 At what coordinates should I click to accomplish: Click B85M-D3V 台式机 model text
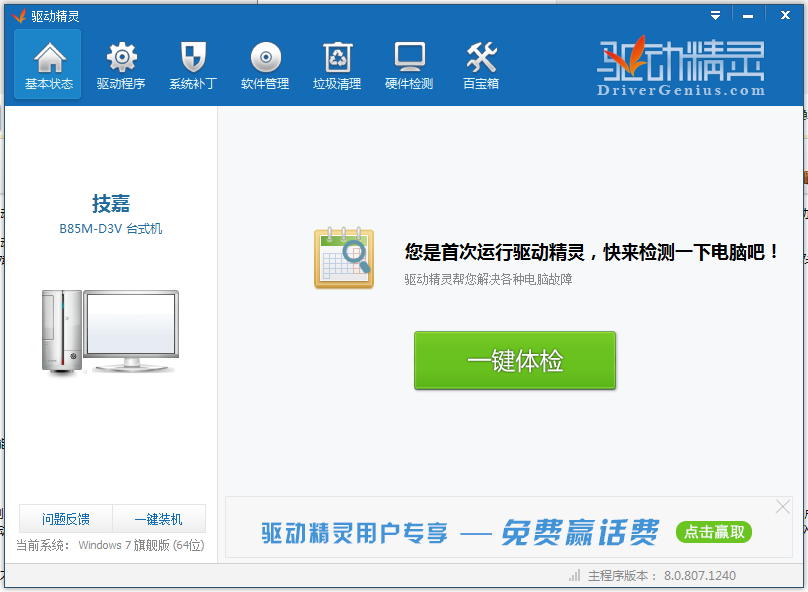pyautogui.click(x=111, y=228)
